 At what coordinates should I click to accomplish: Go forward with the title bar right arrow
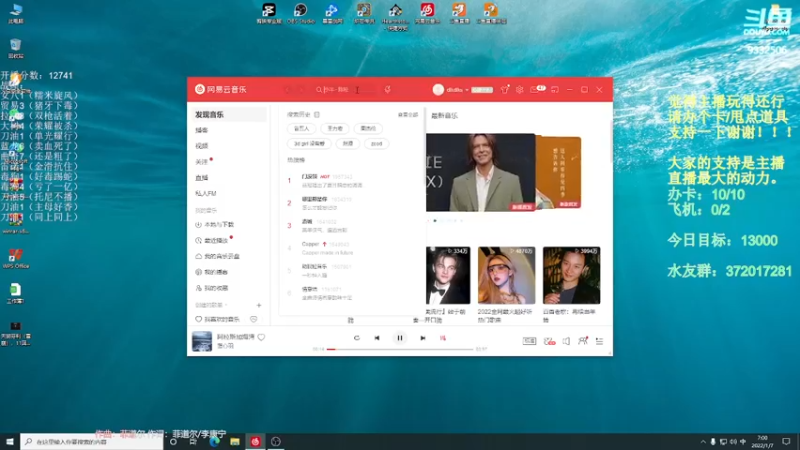(302, 90)
